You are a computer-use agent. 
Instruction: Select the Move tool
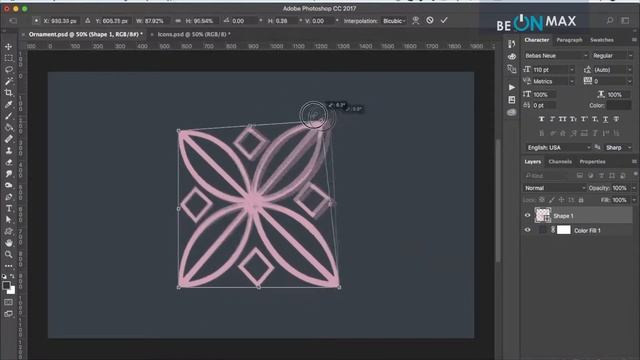click(9, 47)
